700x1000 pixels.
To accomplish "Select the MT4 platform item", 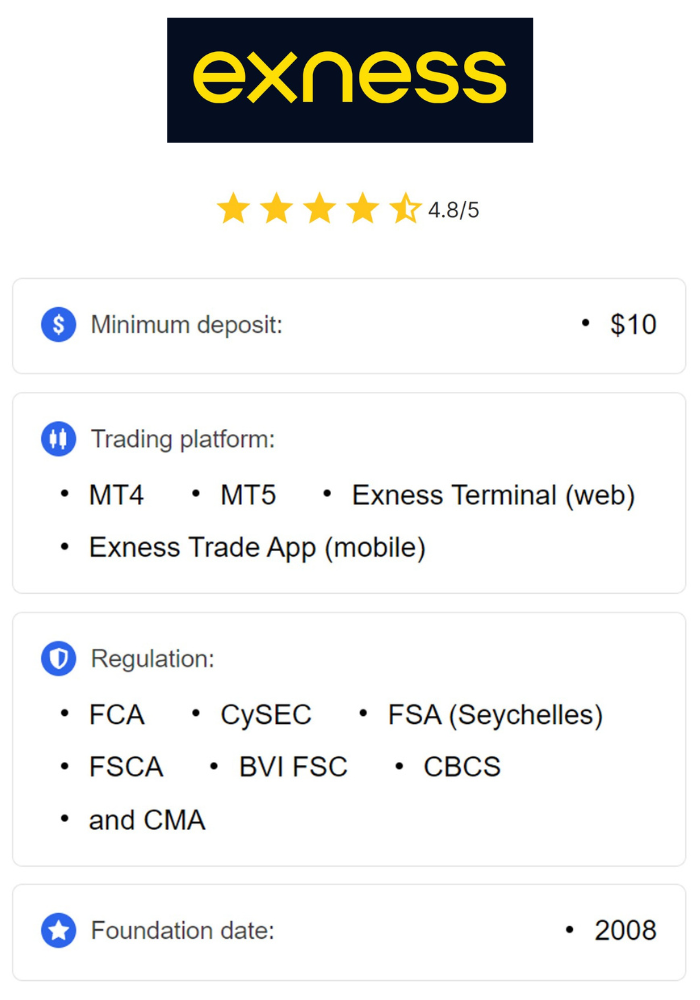I will point(116,496).
